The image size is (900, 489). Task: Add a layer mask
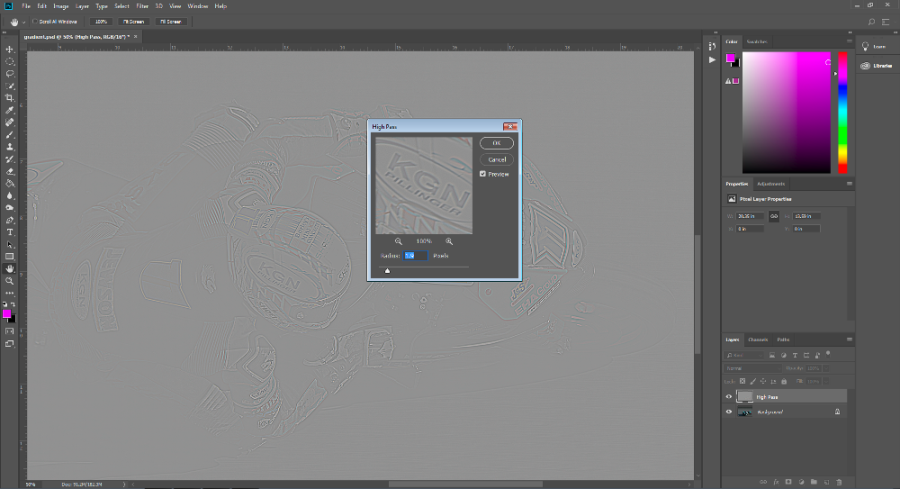[x=789, y=482]
